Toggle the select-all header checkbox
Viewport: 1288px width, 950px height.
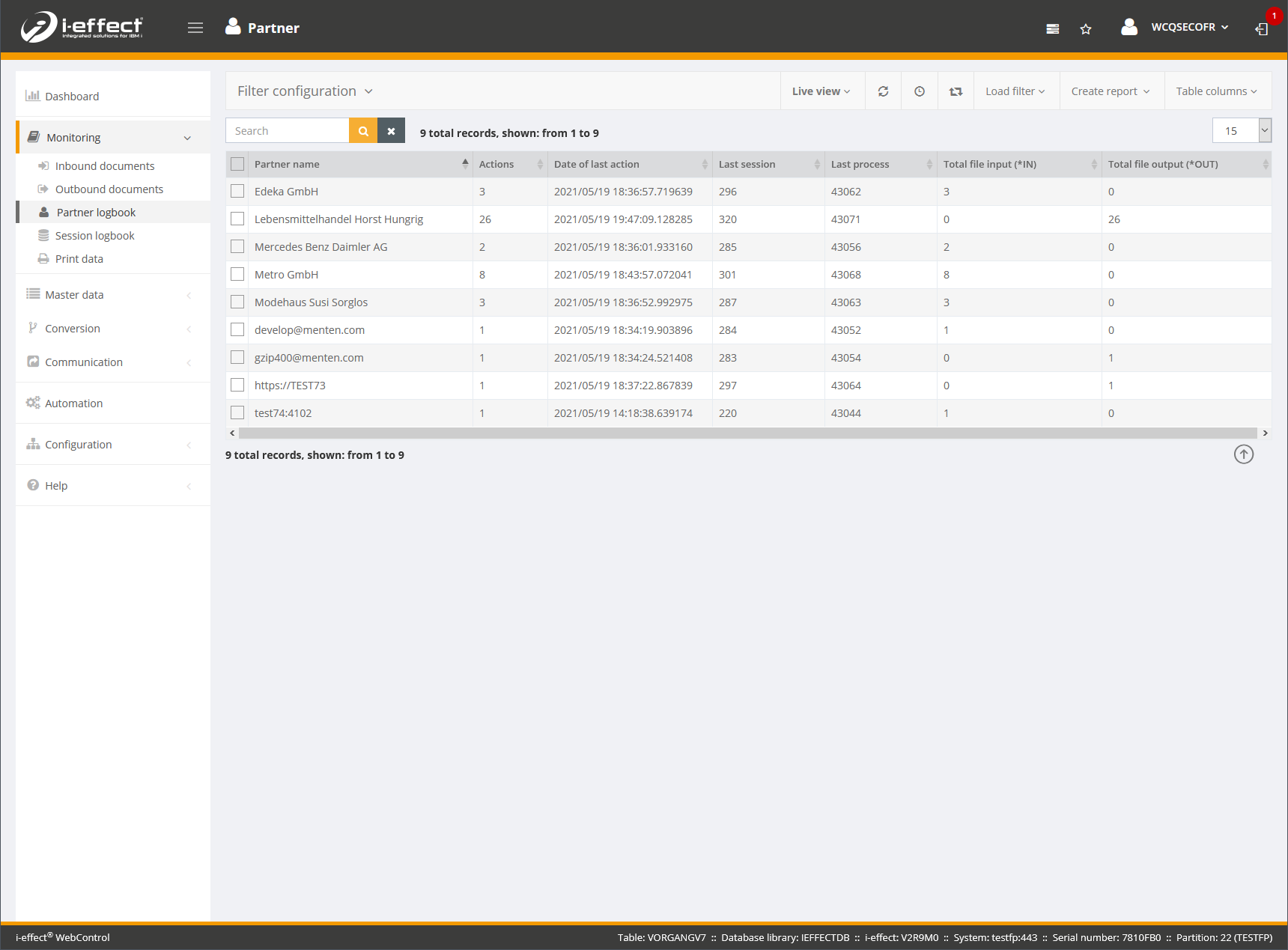237,164
